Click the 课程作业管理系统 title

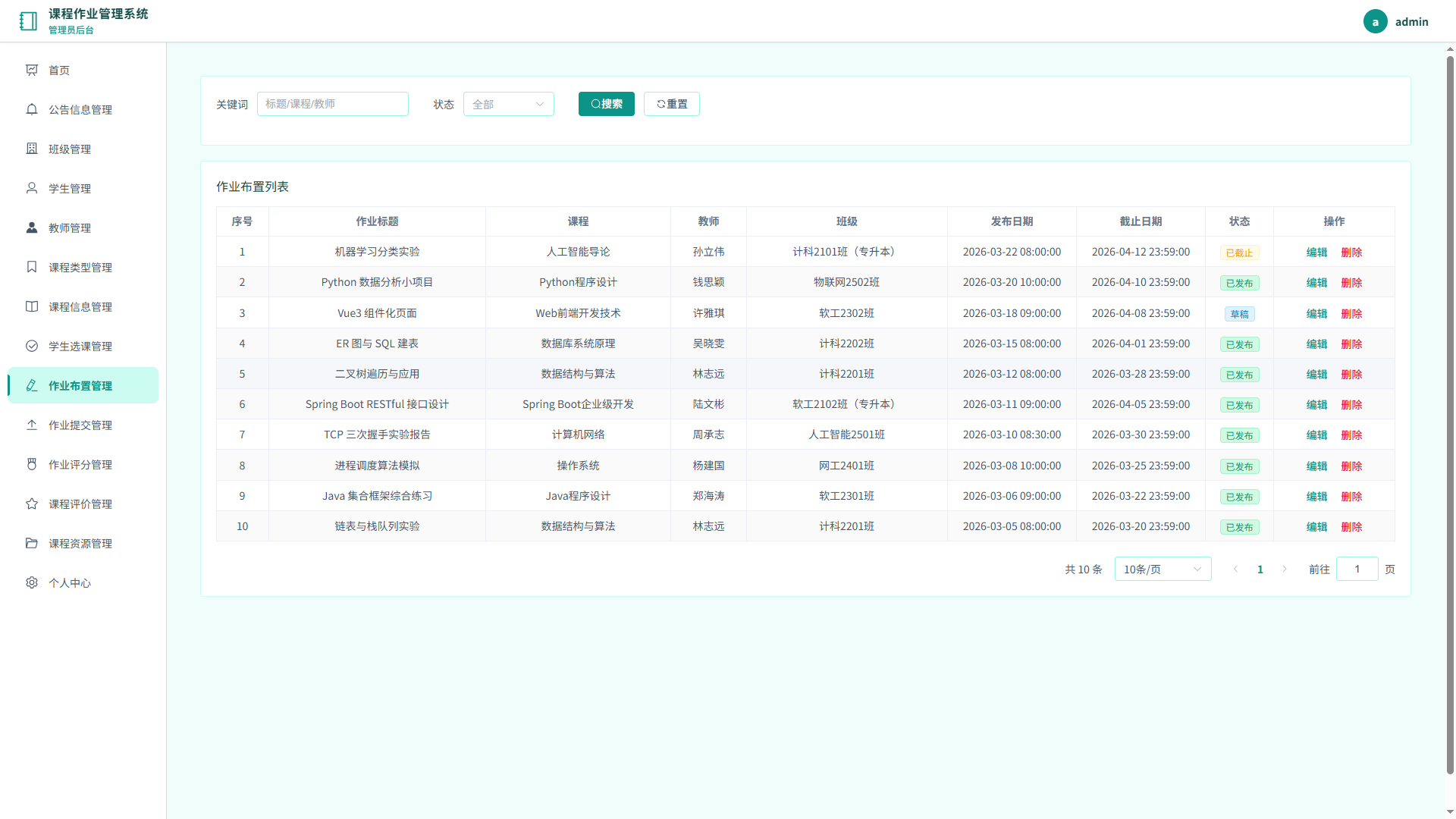tap(99, 14)
